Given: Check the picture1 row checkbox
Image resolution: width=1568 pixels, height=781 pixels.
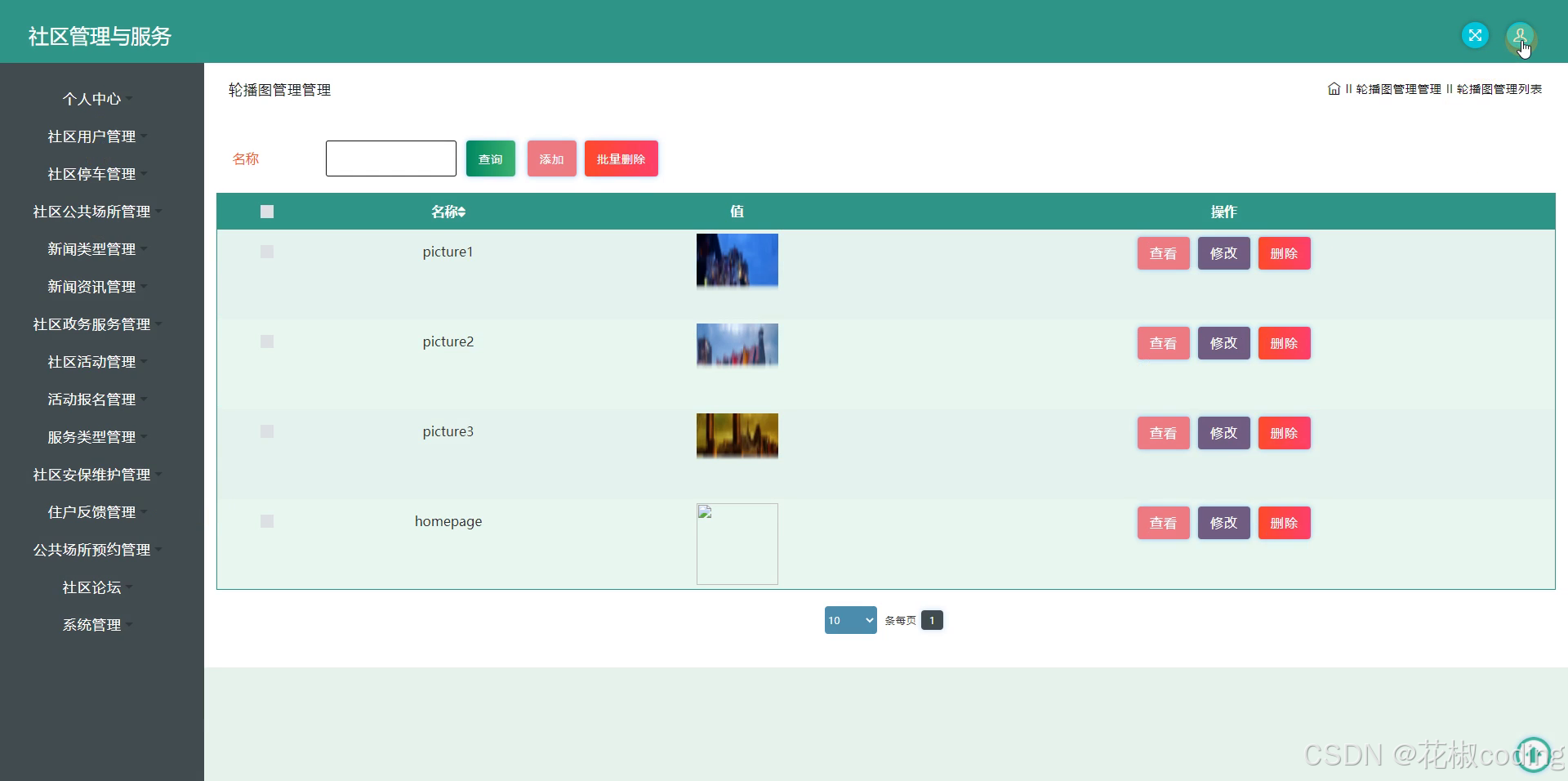Looking at the screenshot, I should pyautogui.click(x=267, y=252).
